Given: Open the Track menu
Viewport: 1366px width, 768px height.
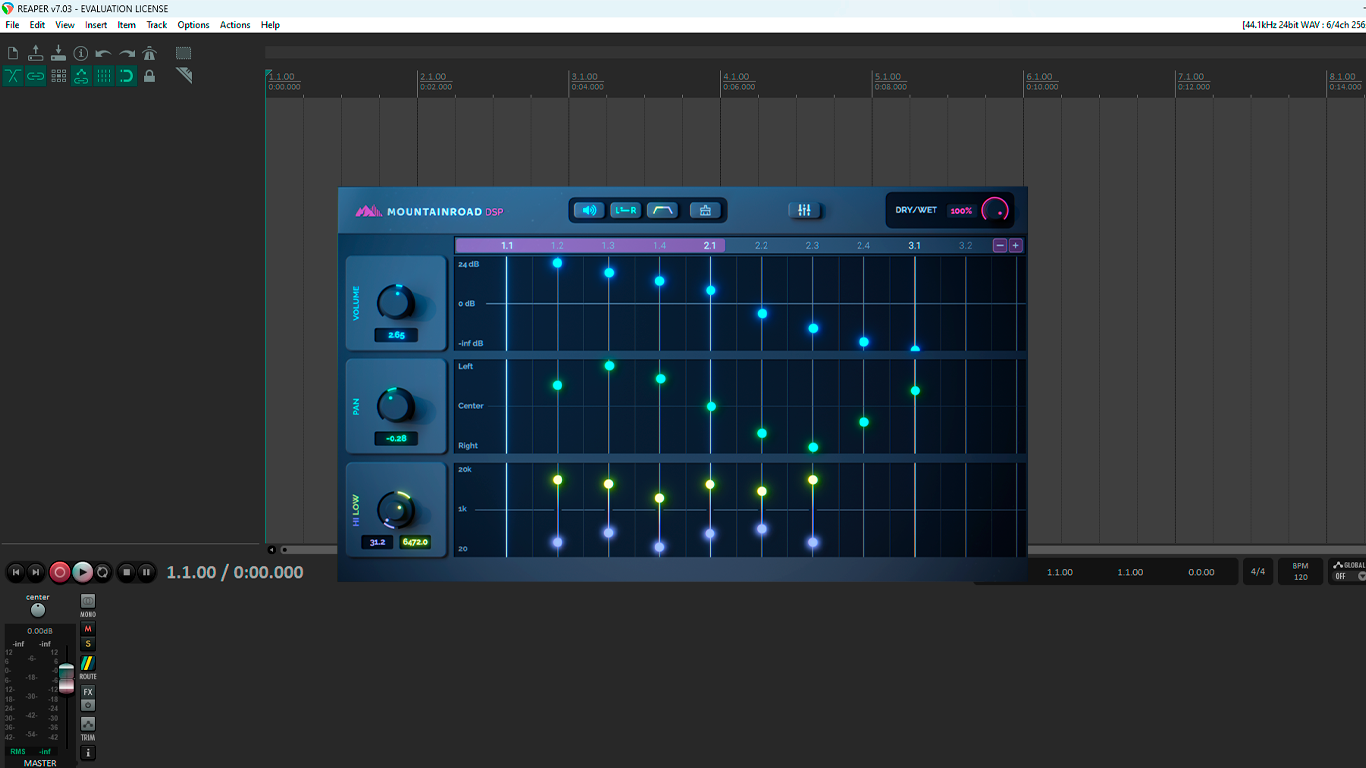Looking at the screenshot, I should click(157, 25).
